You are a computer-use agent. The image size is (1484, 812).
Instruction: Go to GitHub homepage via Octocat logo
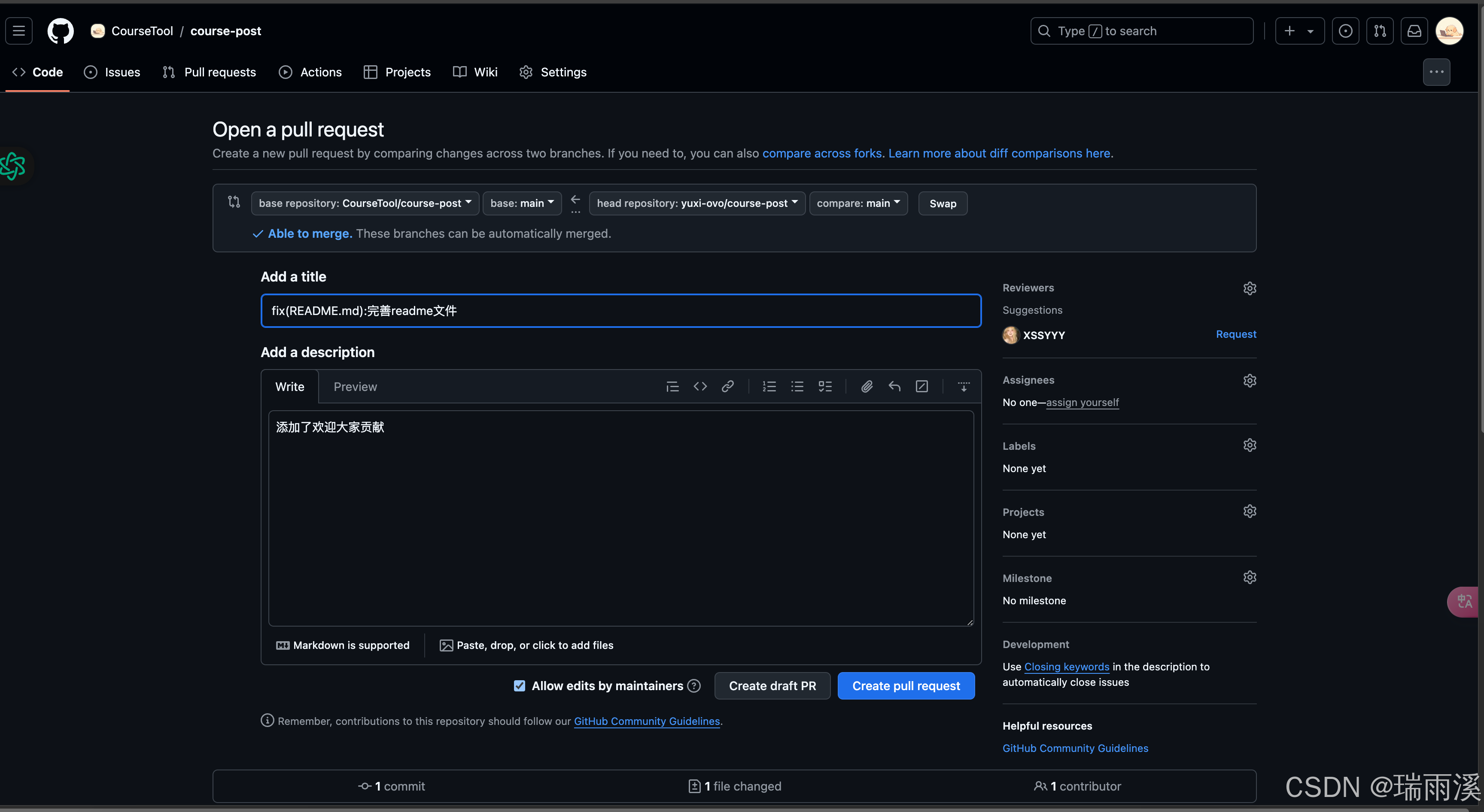click(61, 31)
